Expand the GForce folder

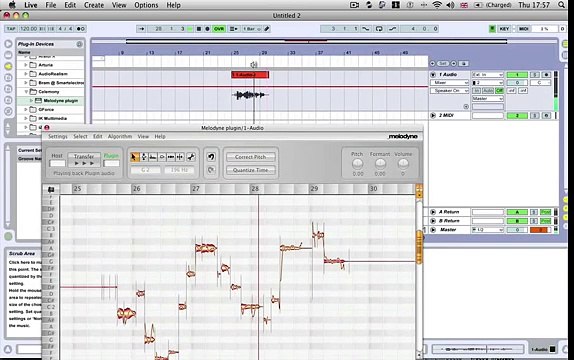[26, 110]
